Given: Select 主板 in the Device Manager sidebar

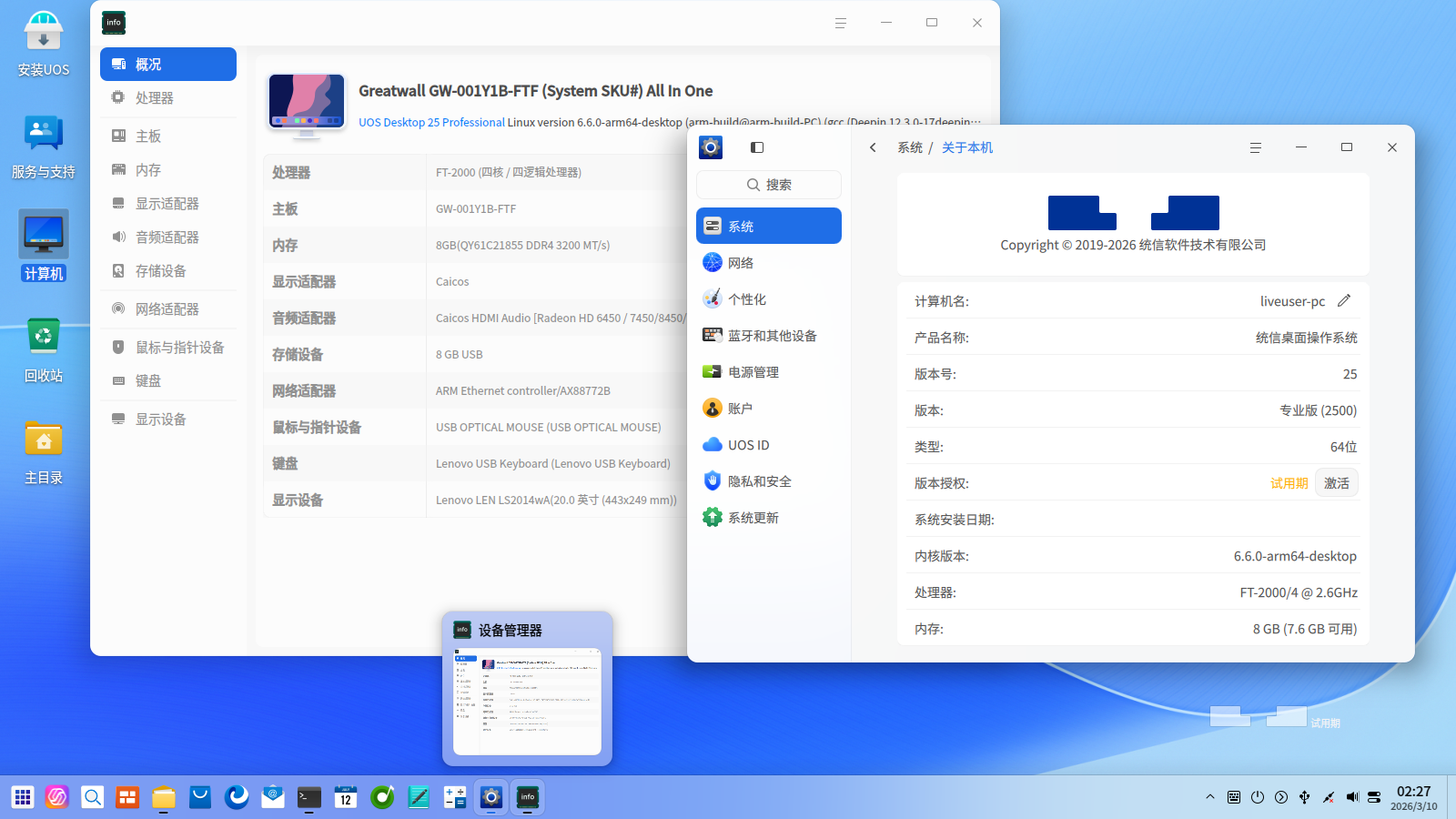Looking at the screenshot, I should 168,136.
